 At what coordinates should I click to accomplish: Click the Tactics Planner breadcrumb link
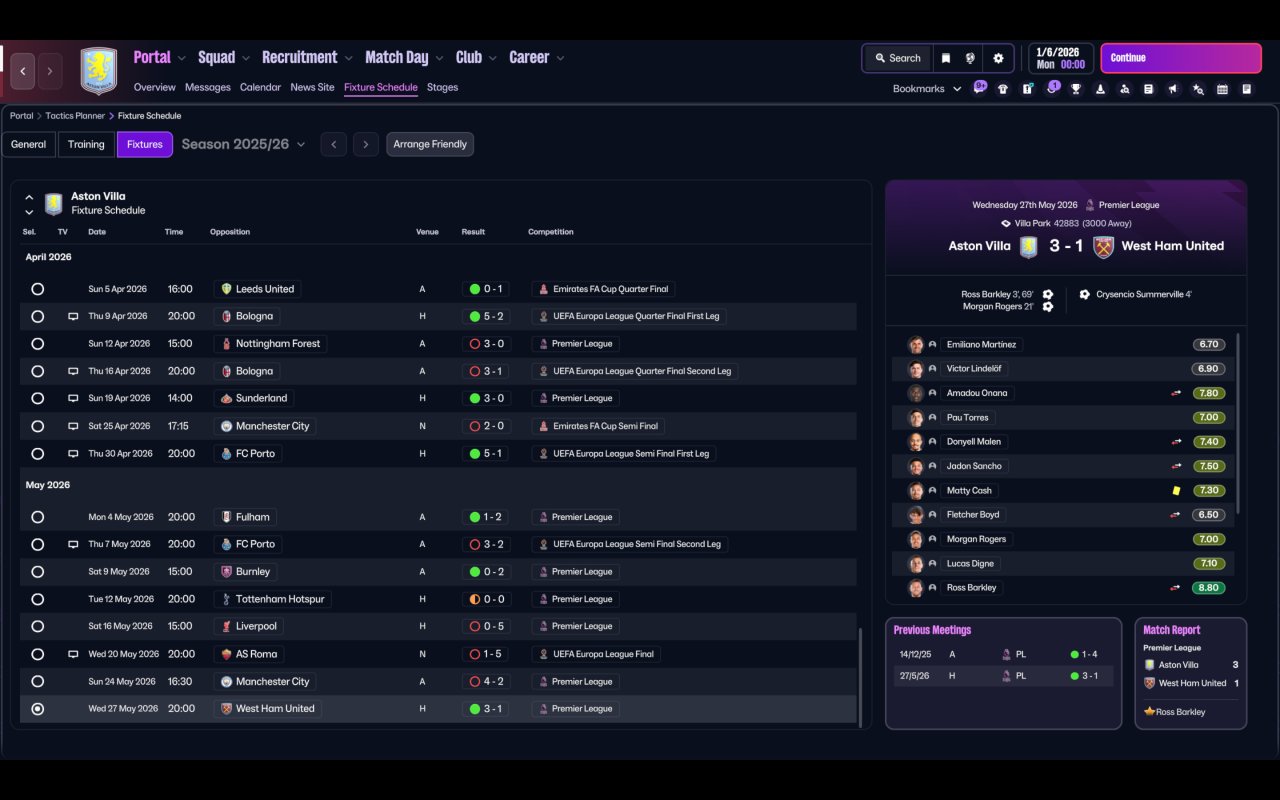coord(75,116)
